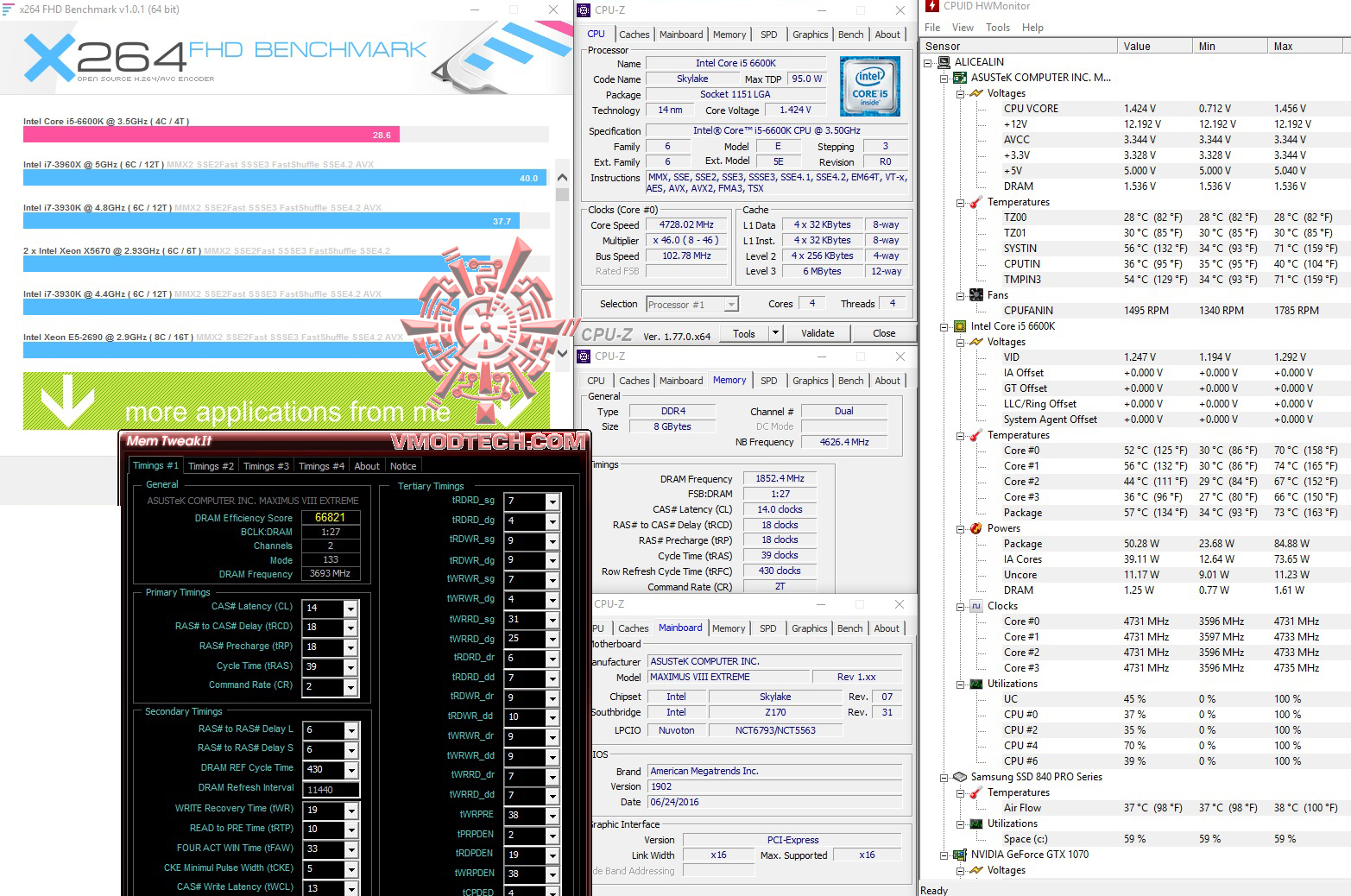Click the Intel Core i5 6600K chip icon
The width and height of the screenshot is (1351, 896).
coord(960,326)
